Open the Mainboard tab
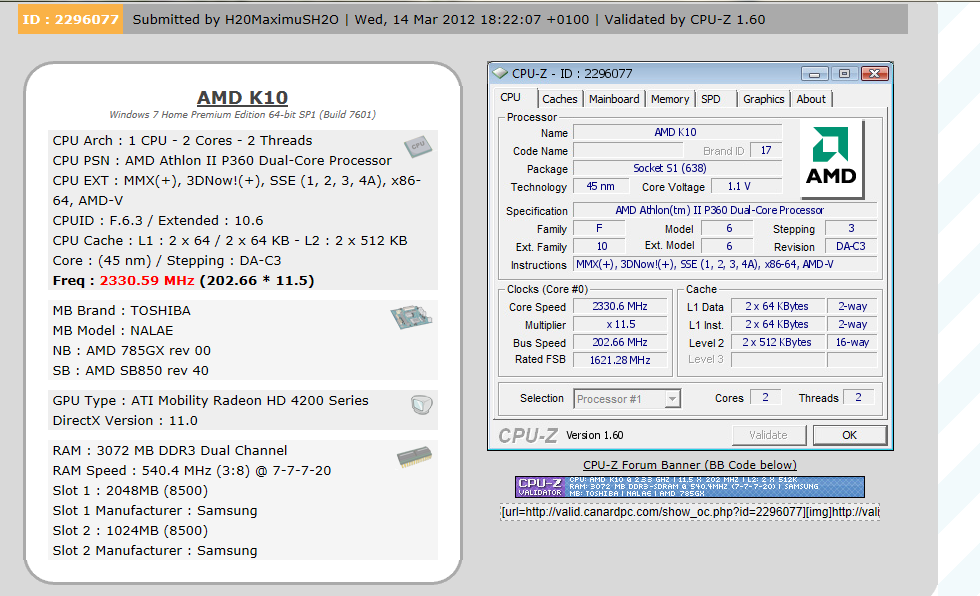This screenshot has width=980, height=596. (x=614, y=99)
